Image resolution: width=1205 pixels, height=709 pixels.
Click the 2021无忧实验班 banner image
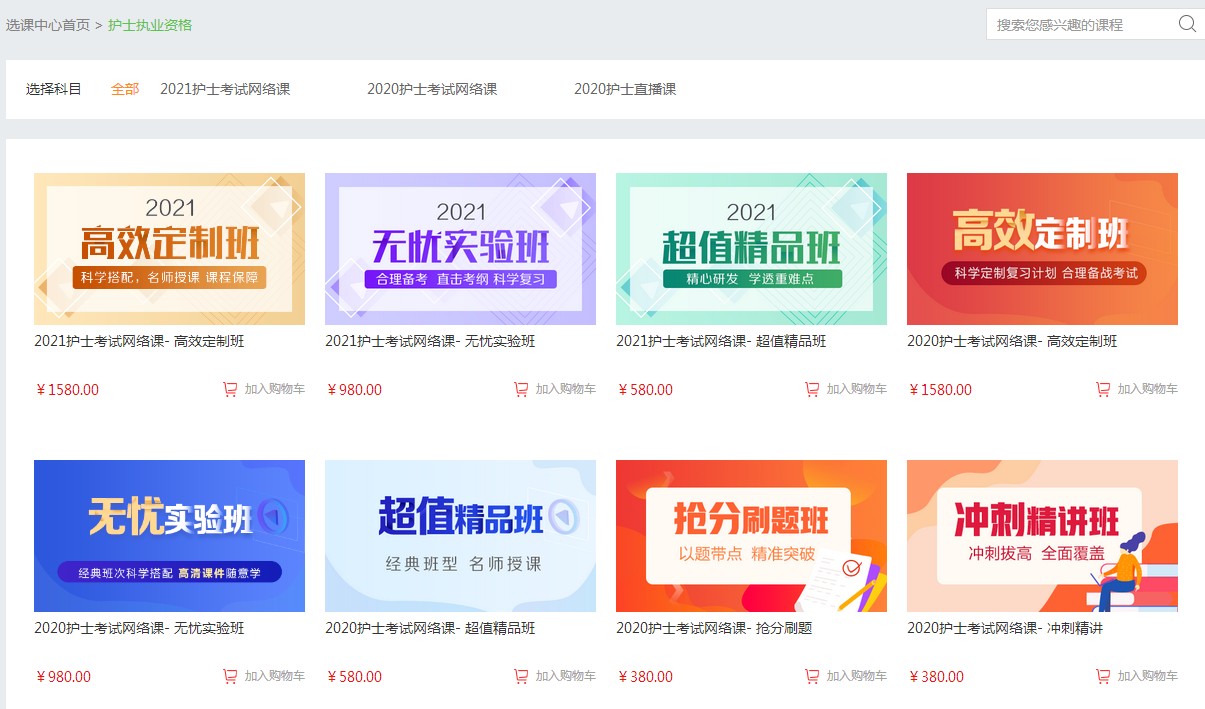point(459,248)
